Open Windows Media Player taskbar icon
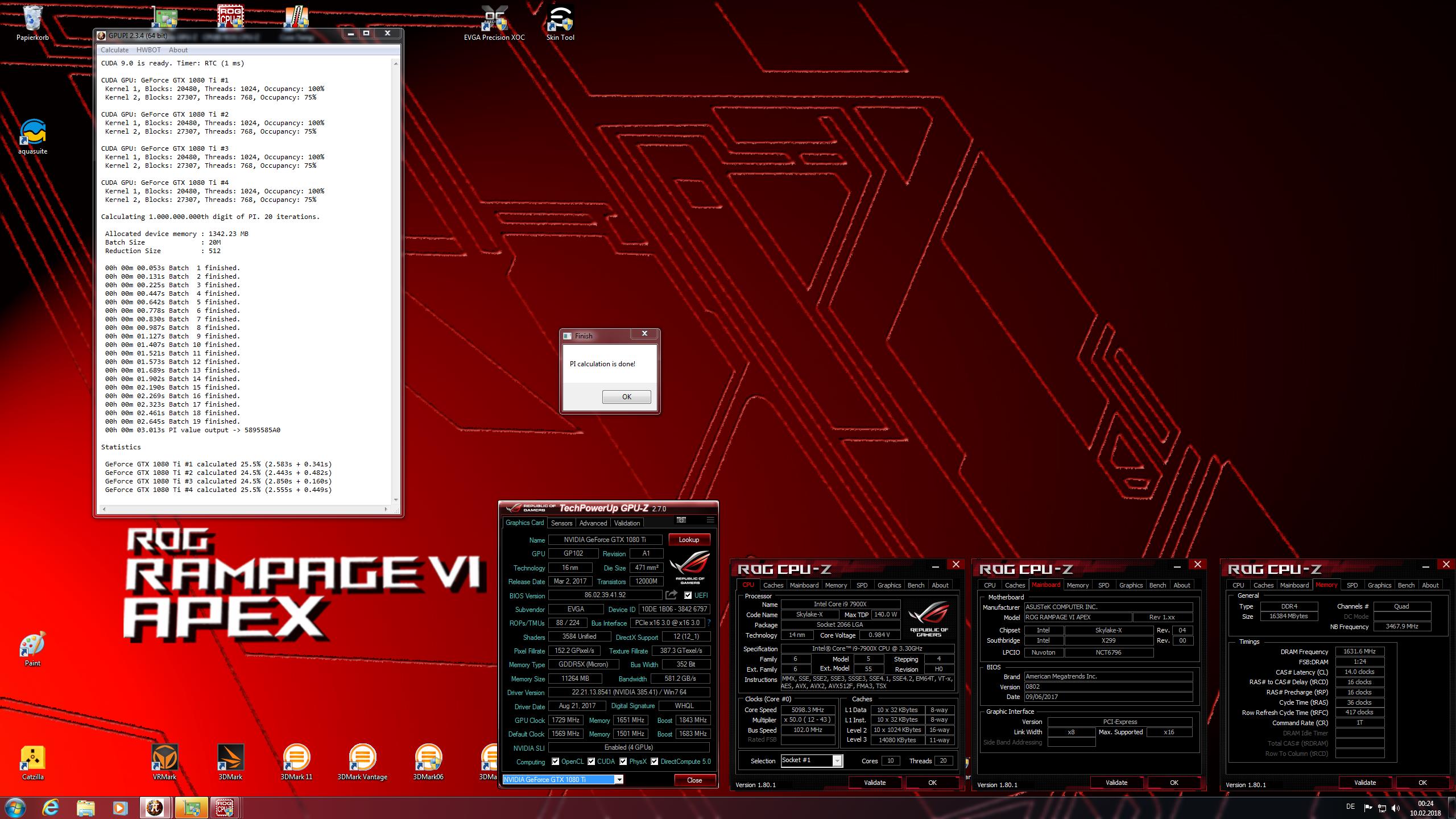The image size is (1456, 819). point(120,808)
